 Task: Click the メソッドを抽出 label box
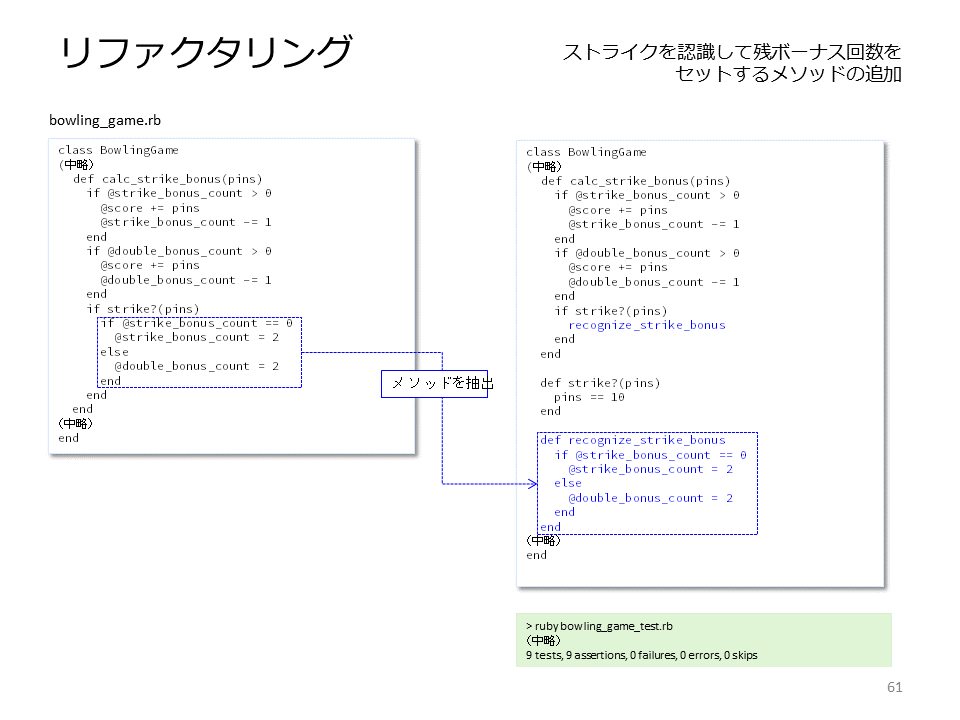(x=434, y=384)
